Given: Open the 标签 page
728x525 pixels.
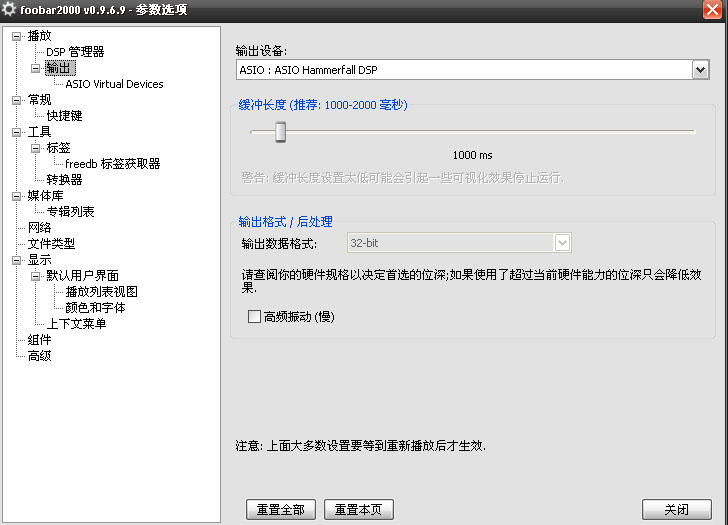Looking at the screenshot, I should pyautogui.click(x=58, y=148).
